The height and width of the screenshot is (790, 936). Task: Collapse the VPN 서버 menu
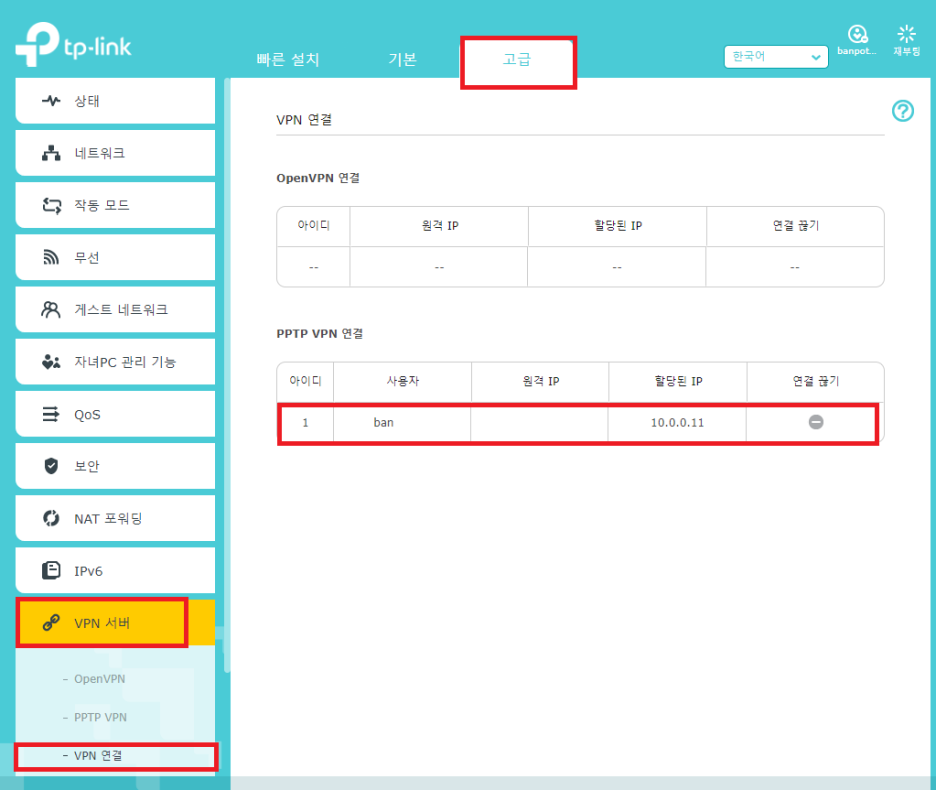pos(115,623)
